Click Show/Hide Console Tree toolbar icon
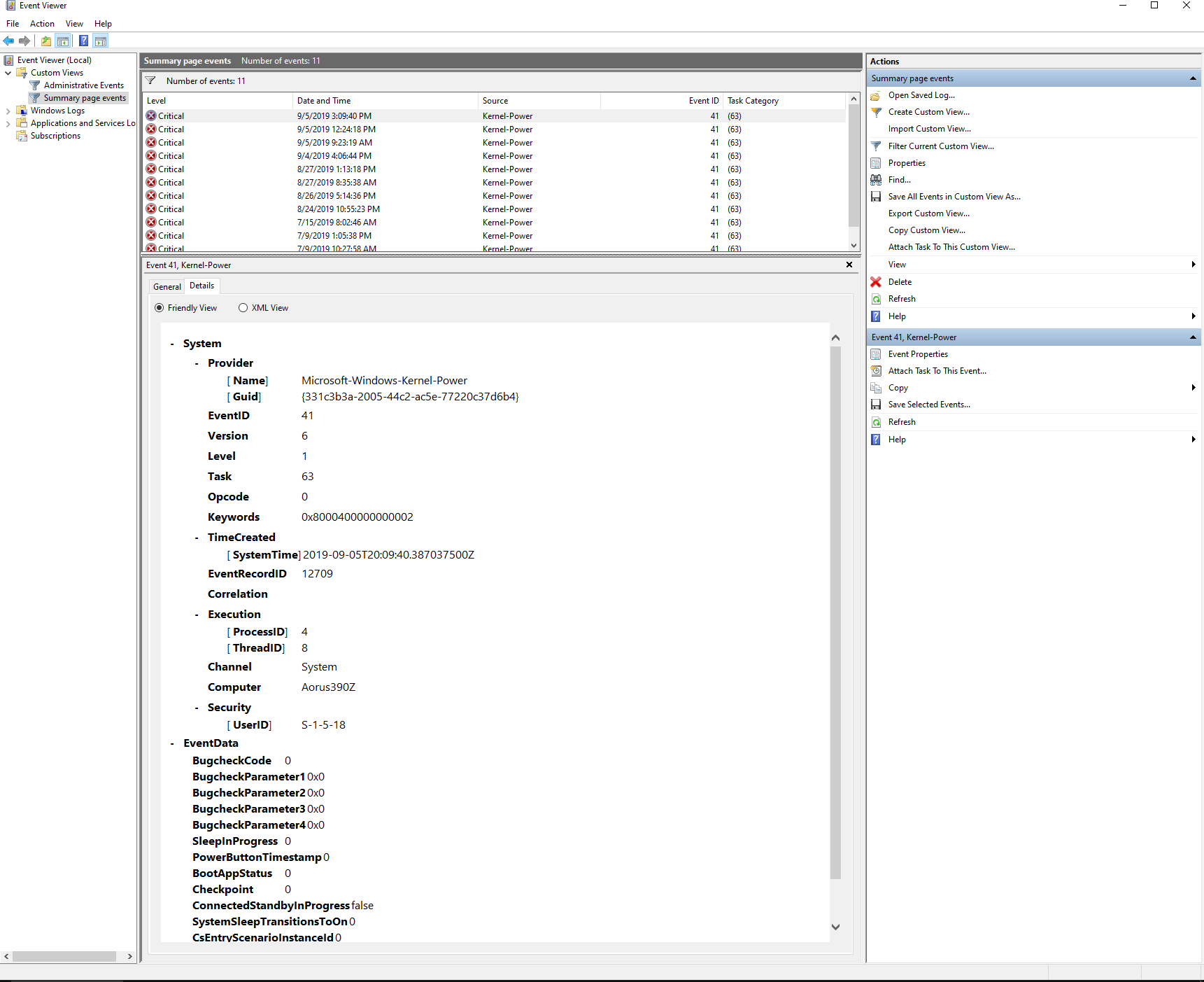Image resolution: width=1204 pixels, height=982 pixels. pyautogui.click(x=63, y=41)
